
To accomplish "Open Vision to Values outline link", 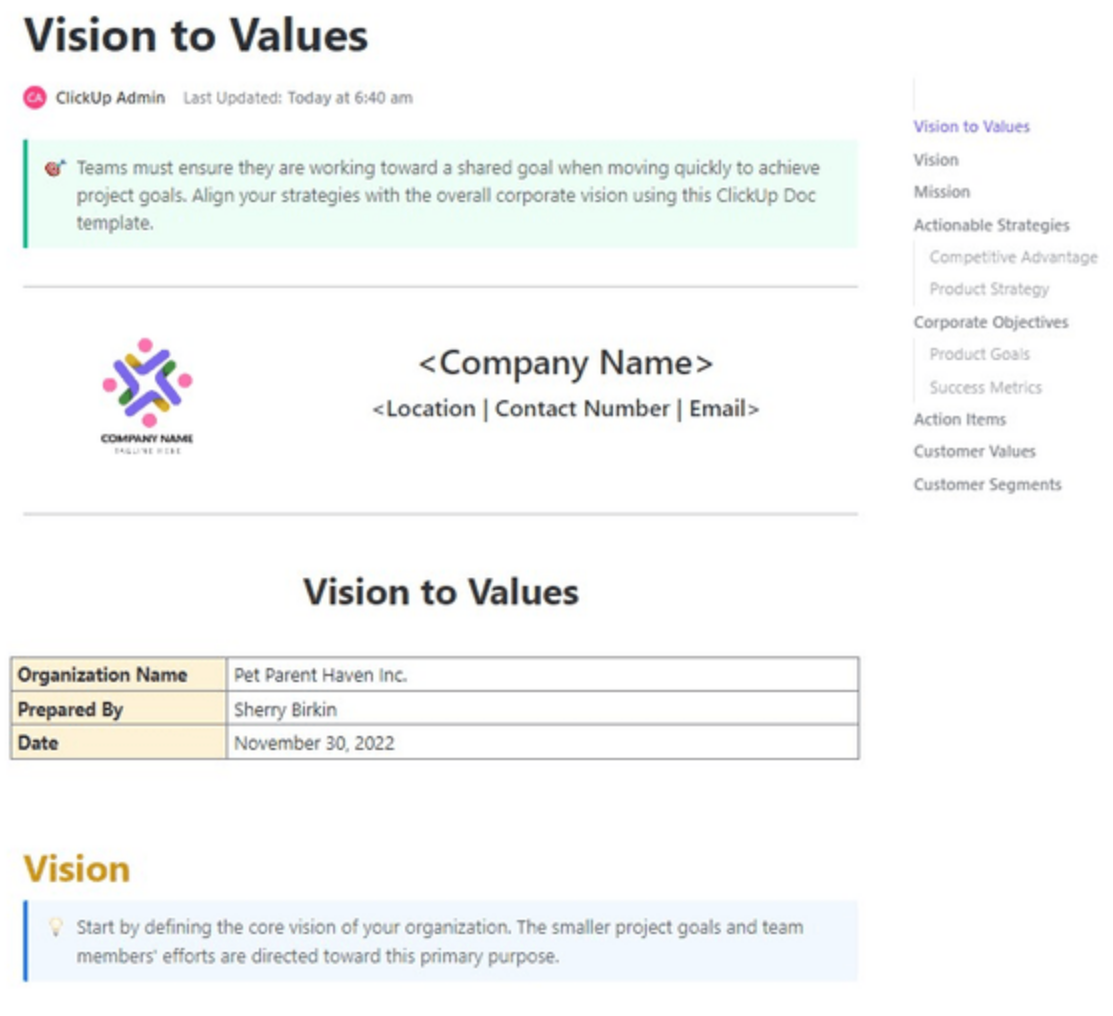I will tap(971, 126).
